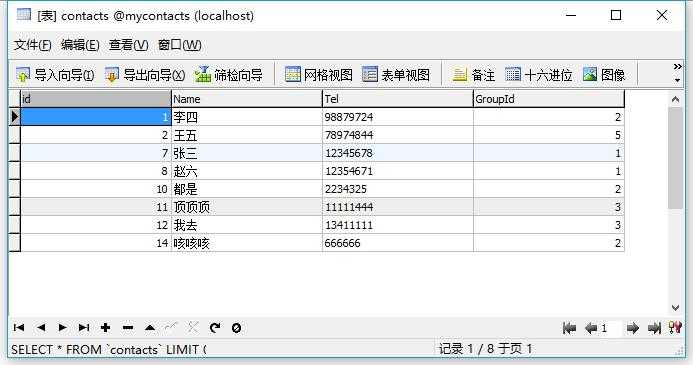Screen dimensions: 693x365
Task: Open the Memo (备注) viewer
Action: tap(473, 75)
